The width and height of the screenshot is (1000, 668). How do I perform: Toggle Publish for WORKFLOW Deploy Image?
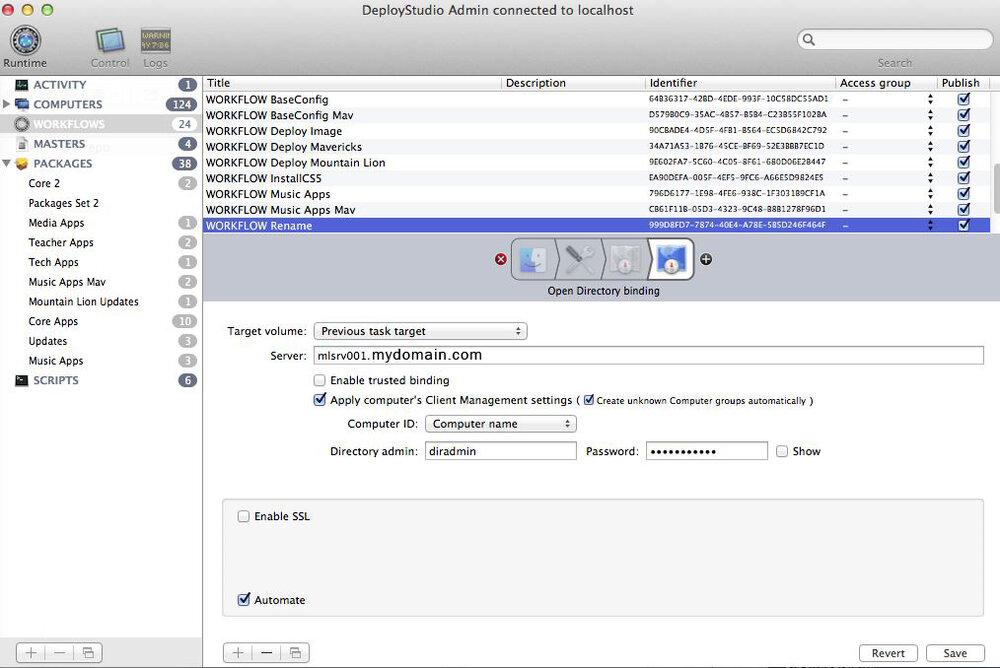click(964, 130)
